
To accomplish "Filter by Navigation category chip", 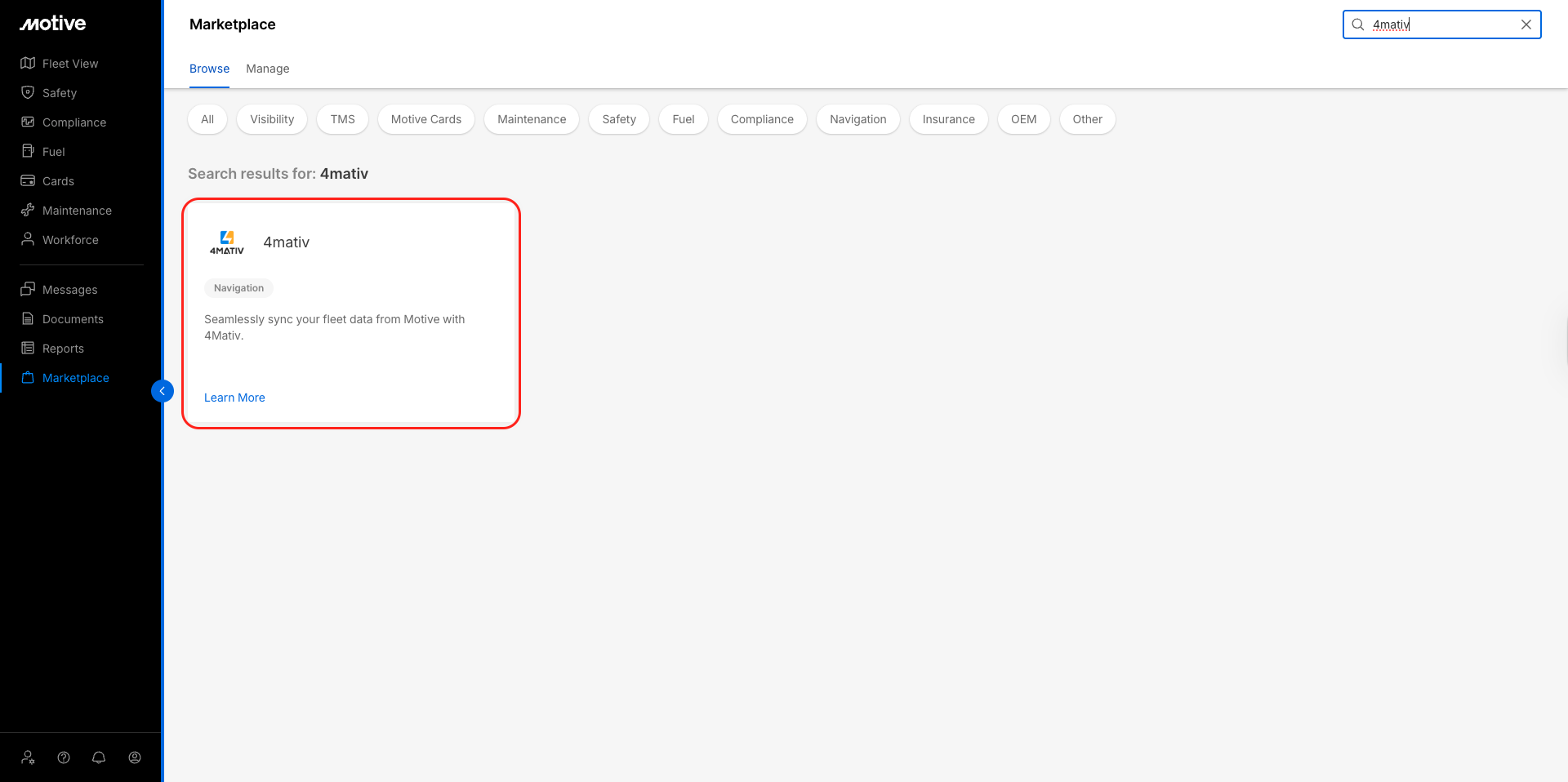I will coord(858,119).
